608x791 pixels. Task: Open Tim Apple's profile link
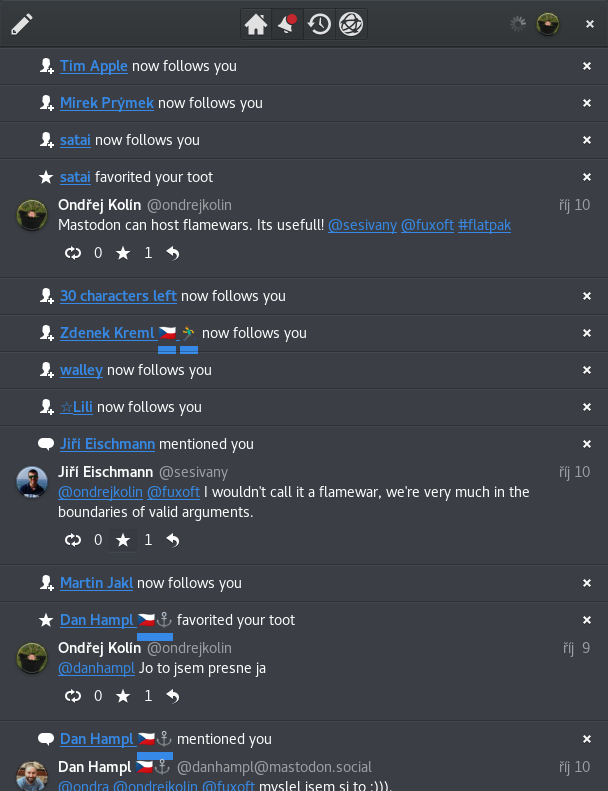point(94,66)
